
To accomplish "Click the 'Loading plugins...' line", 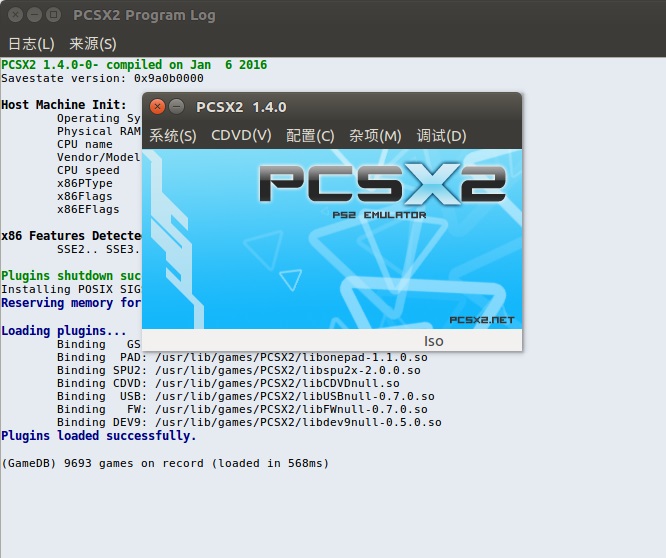I will 64,331.
